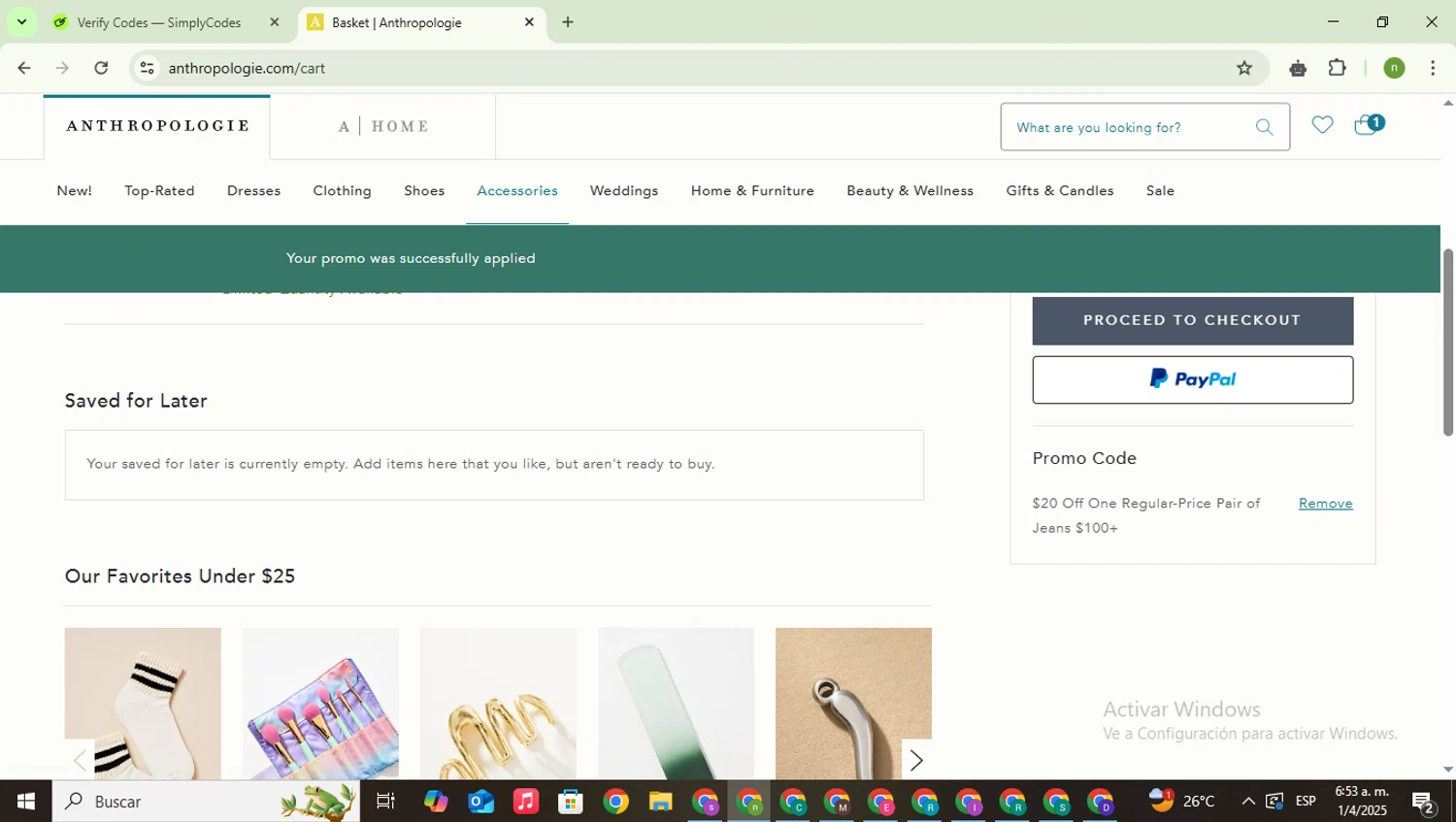
Task: View site information icon in address bar
Action: pos(147,68)
